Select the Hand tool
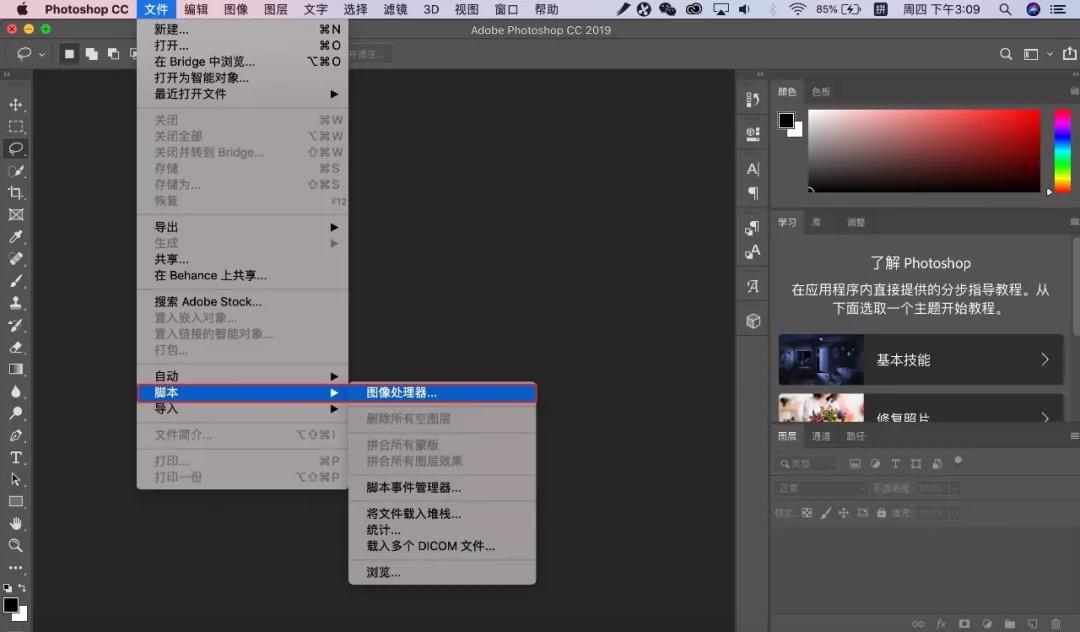Image resolution: width=1080 pixels, height=632 pixels. coord(15,523)
